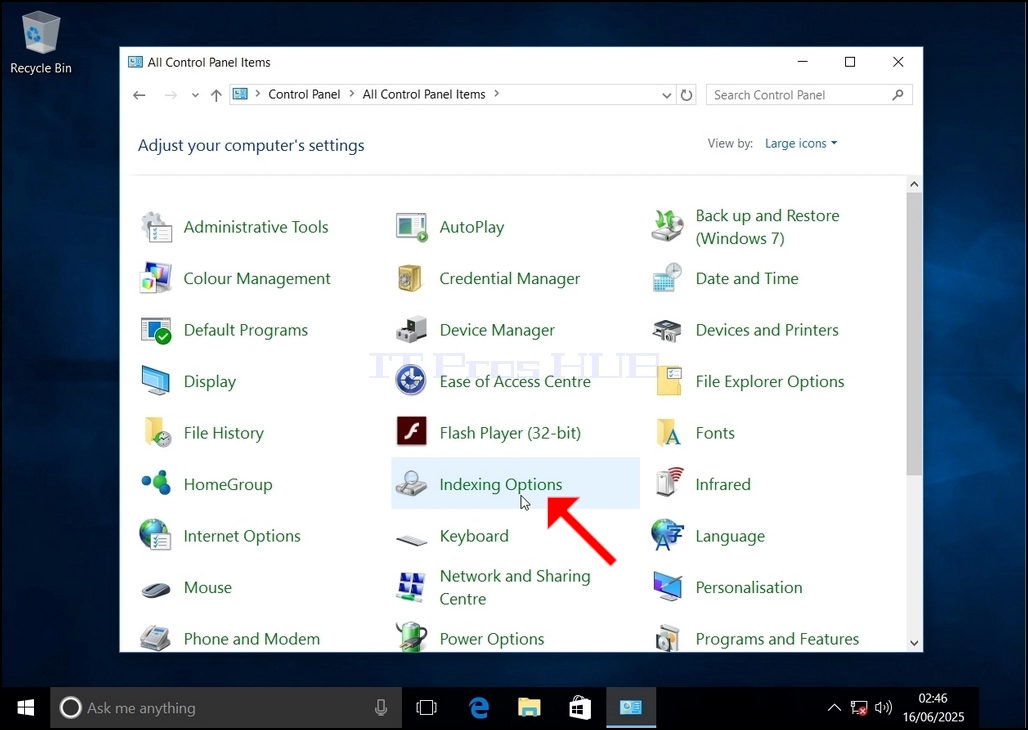The image size is (1028, 730).
Task: Click the network status tray icon
Action: point(858,708)
